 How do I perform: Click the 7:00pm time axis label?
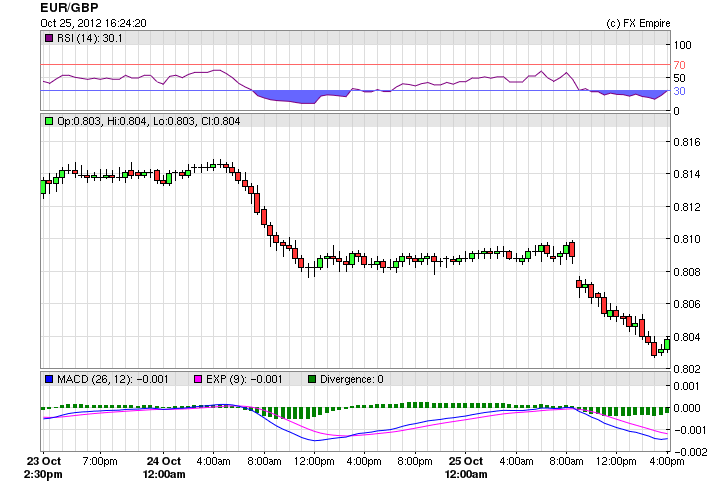pos(100,462)
